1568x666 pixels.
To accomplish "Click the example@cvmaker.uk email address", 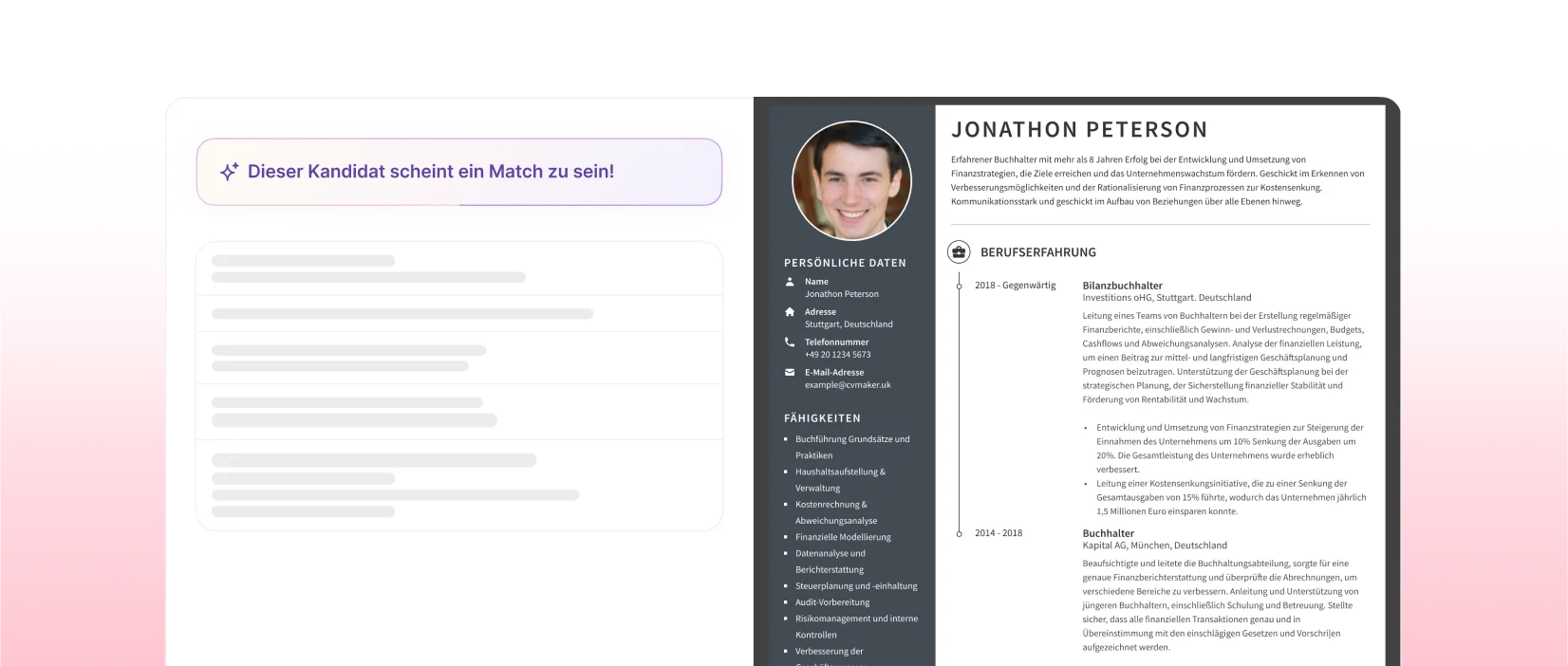I will tap(848, 385).
